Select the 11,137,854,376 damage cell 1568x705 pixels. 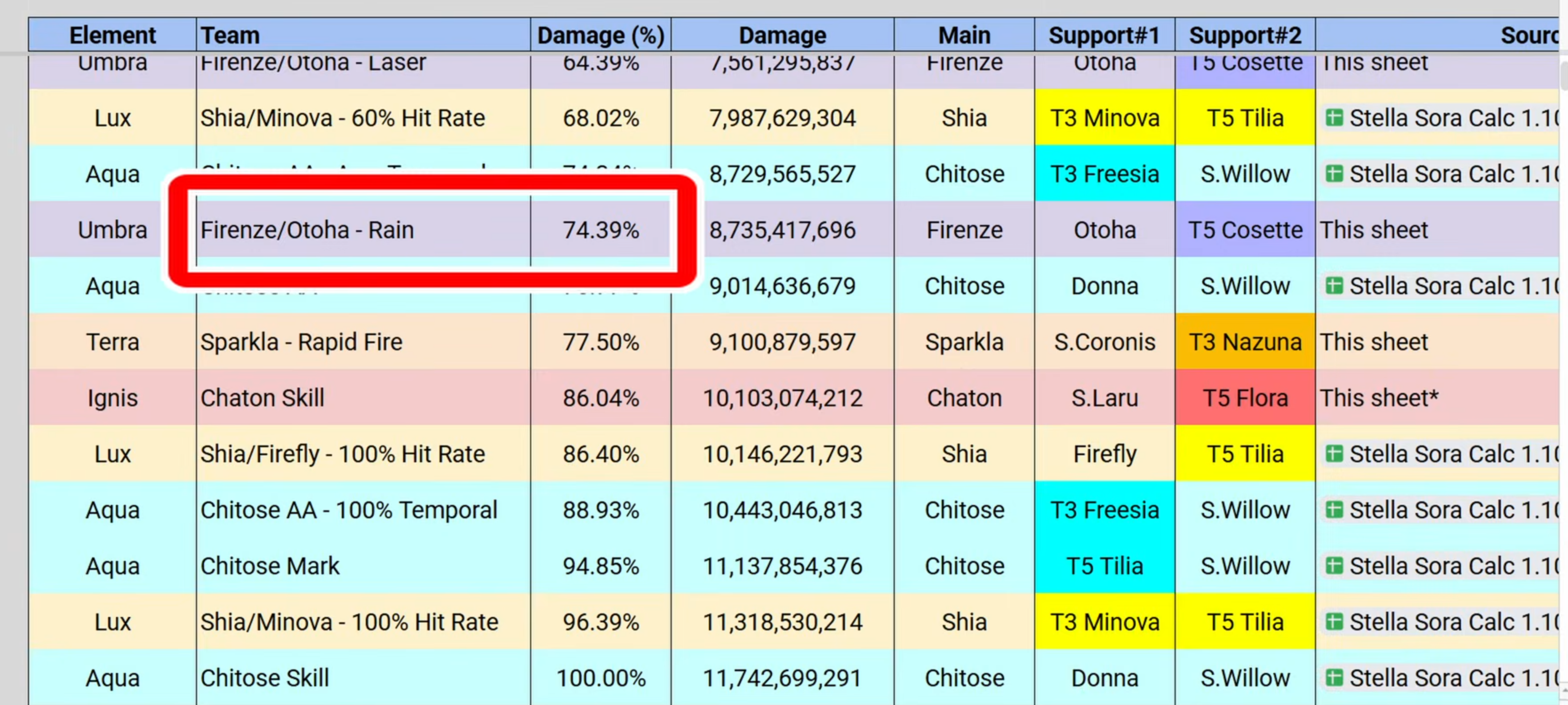pyautogui.click(x=783, y=566)
